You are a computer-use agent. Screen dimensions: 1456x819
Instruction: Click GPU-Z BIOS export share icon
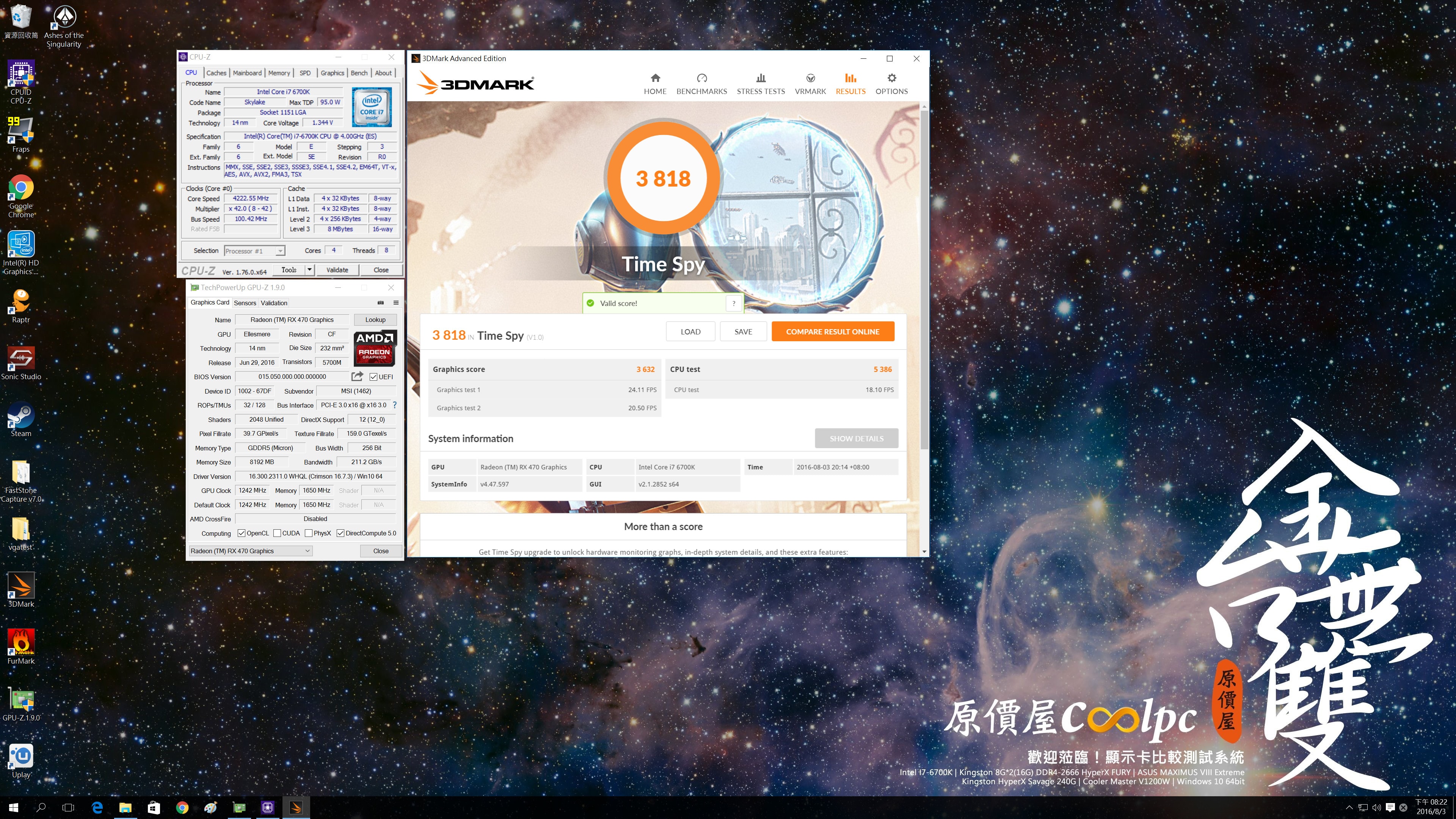[x=357, y=377]
